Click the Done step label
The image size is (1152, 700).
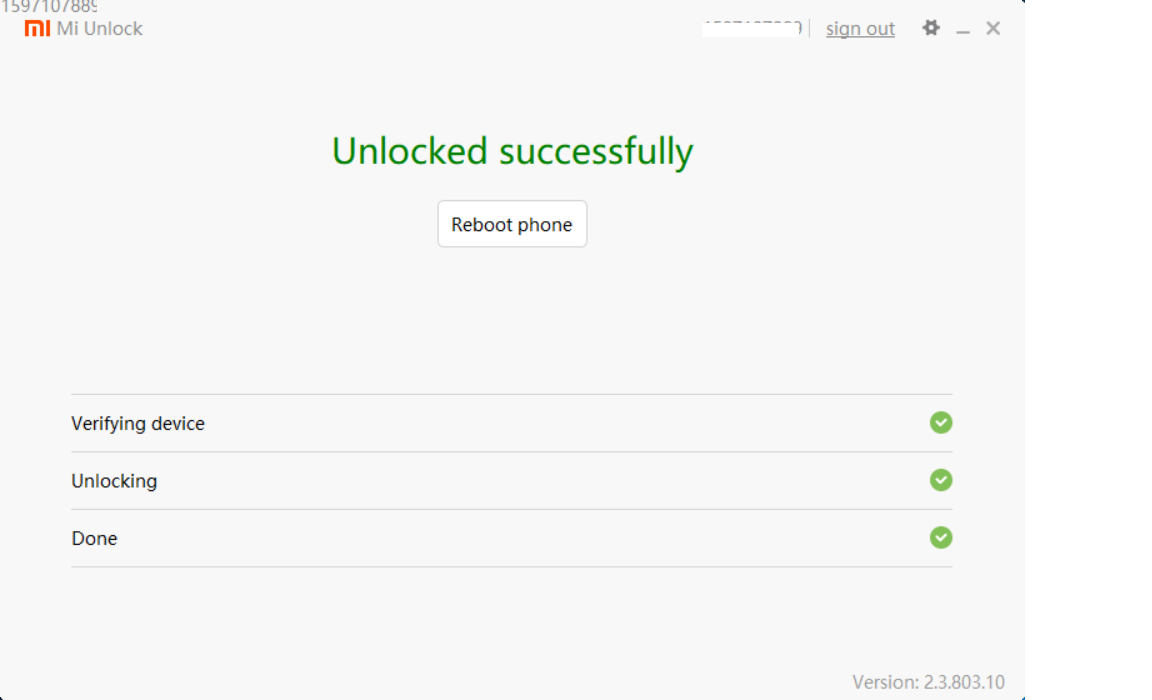[x=94, y=539]
